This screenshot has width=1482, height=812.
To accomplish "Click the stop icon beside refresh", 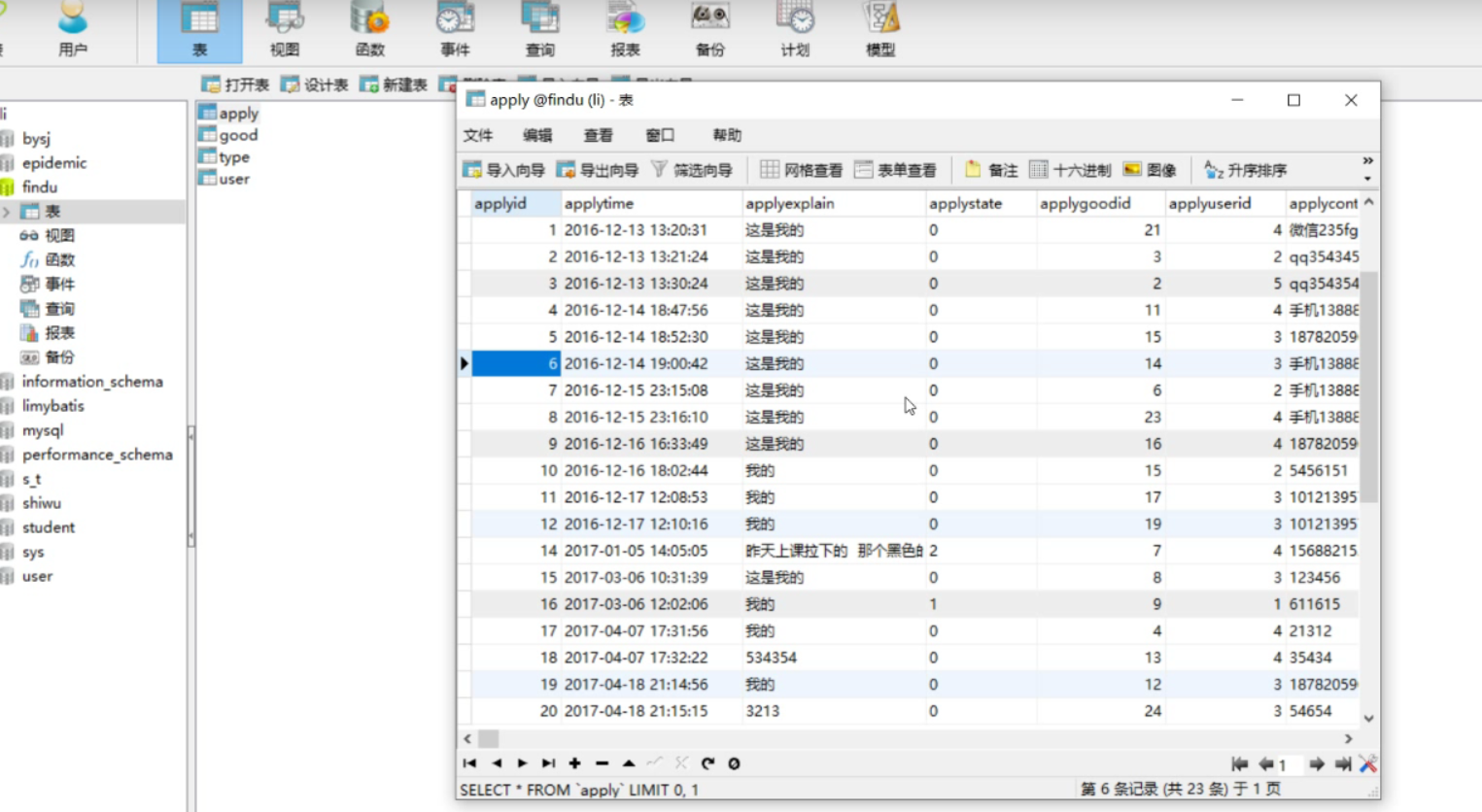I will 734,763.
